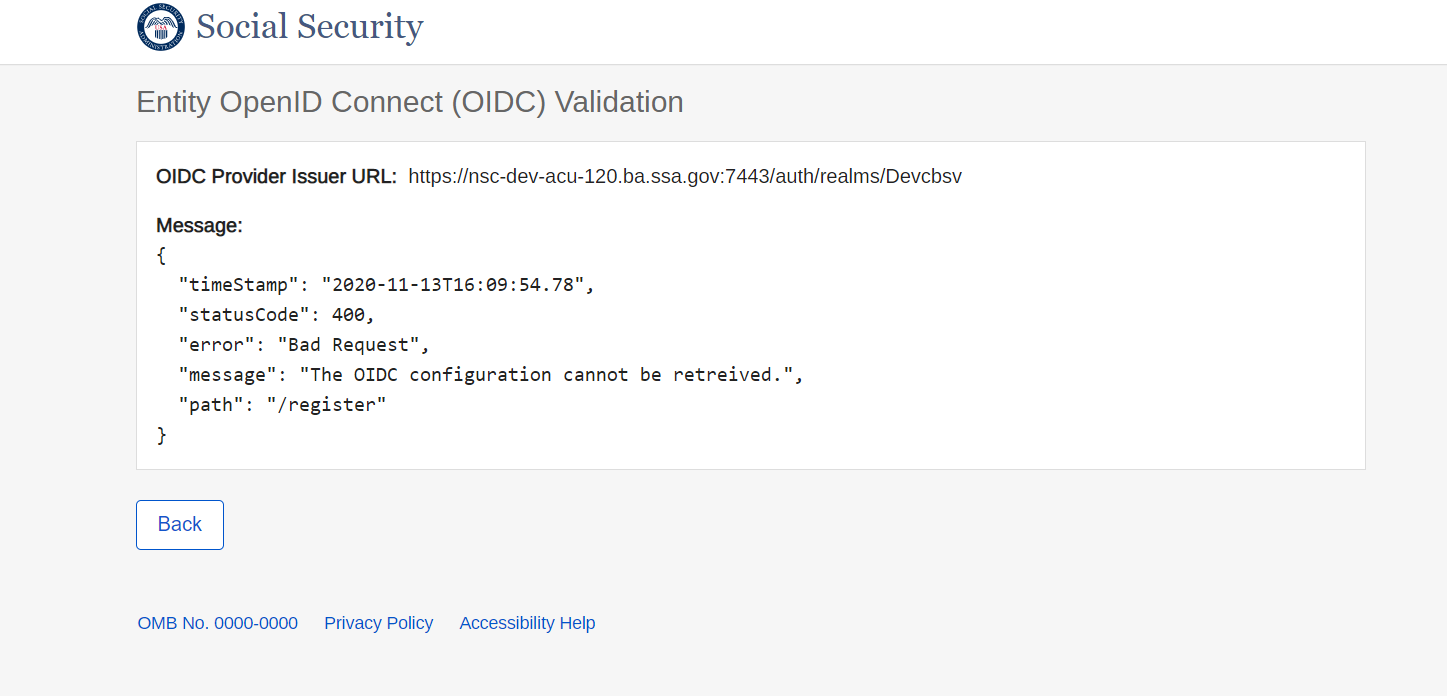Image resolution: width=1447 pixels, height=696 pixels.
Task: Click the "timeStamp" JSON key
Action: [x=240, y=285]
